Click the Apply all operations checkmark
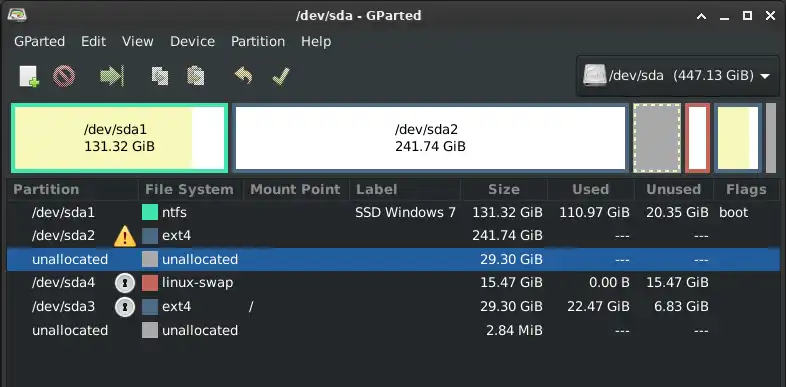Image resolution: width=786 pixels, height=387 pixels. click(x=281, y=77)
